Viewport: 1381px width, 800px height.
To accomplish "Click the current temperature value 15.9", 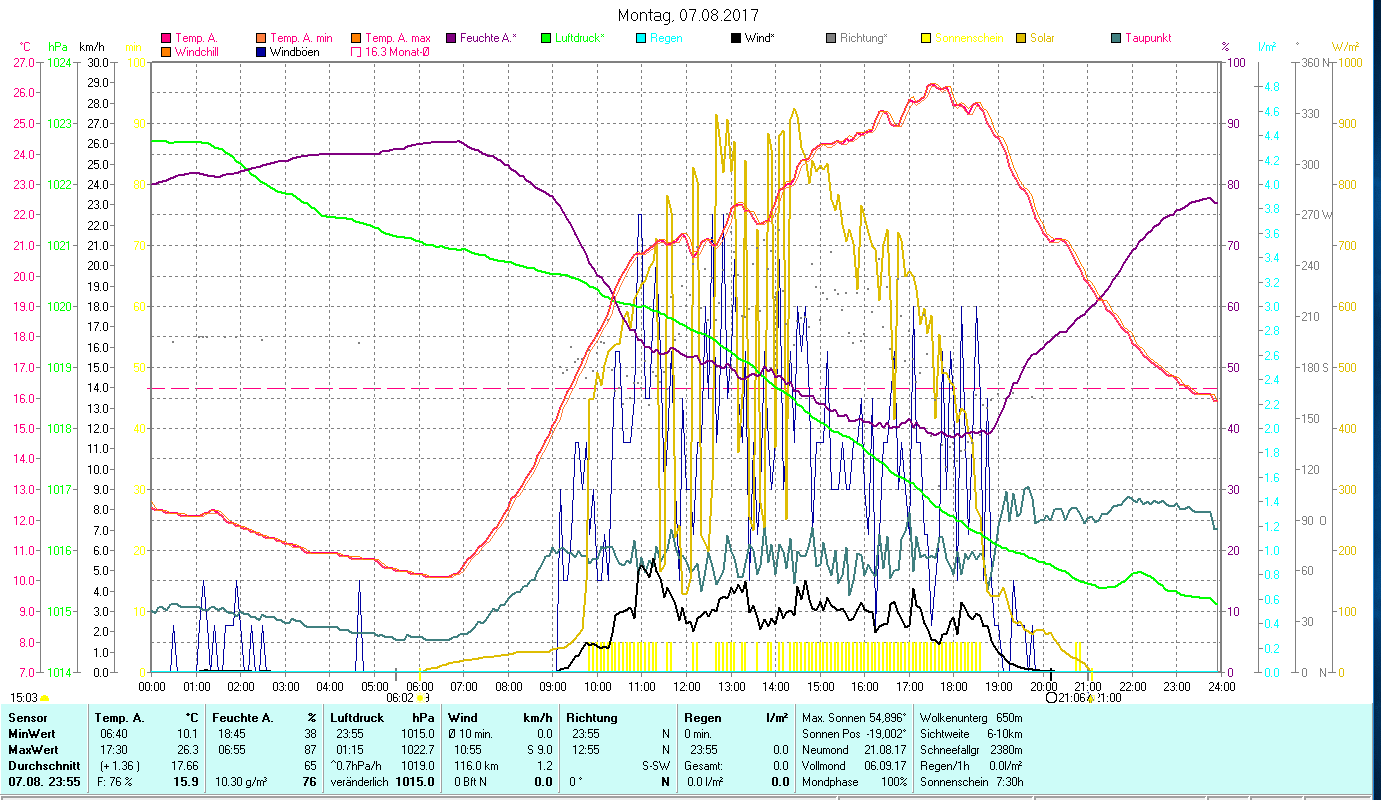I will pos(187,782).
